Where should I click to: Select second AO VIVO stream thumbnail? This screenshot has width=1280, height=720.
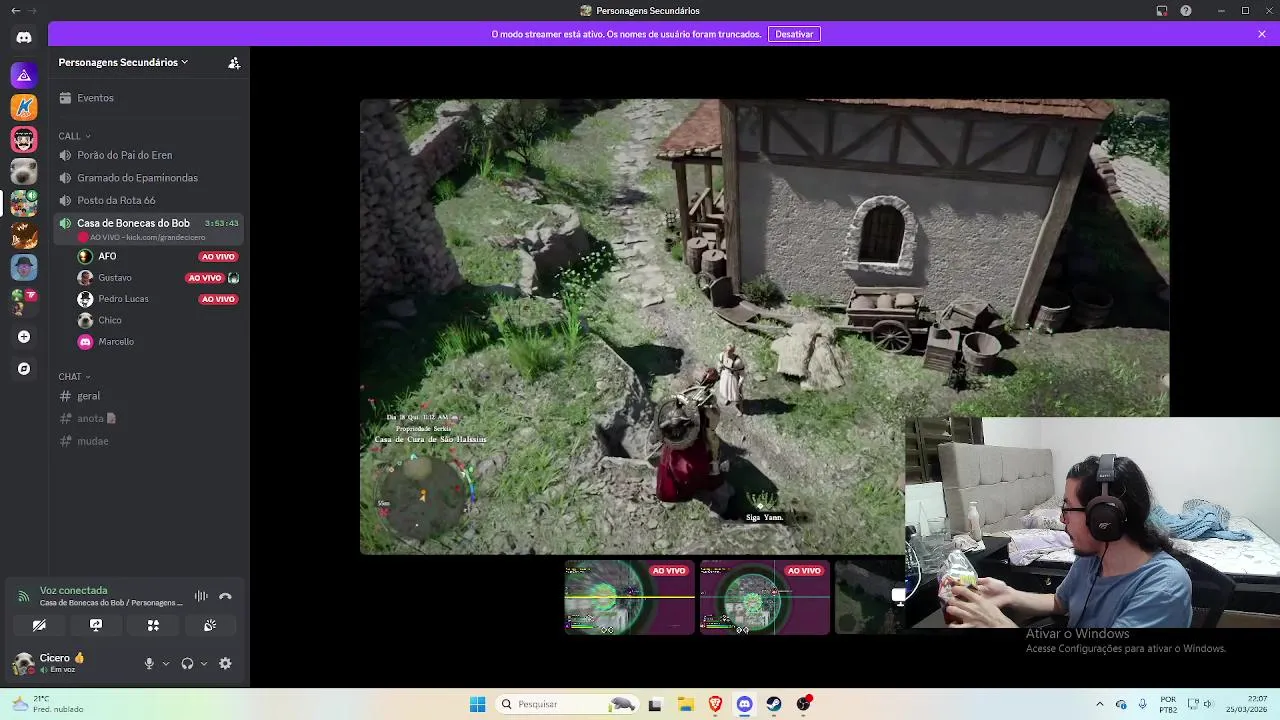(764, 598)
